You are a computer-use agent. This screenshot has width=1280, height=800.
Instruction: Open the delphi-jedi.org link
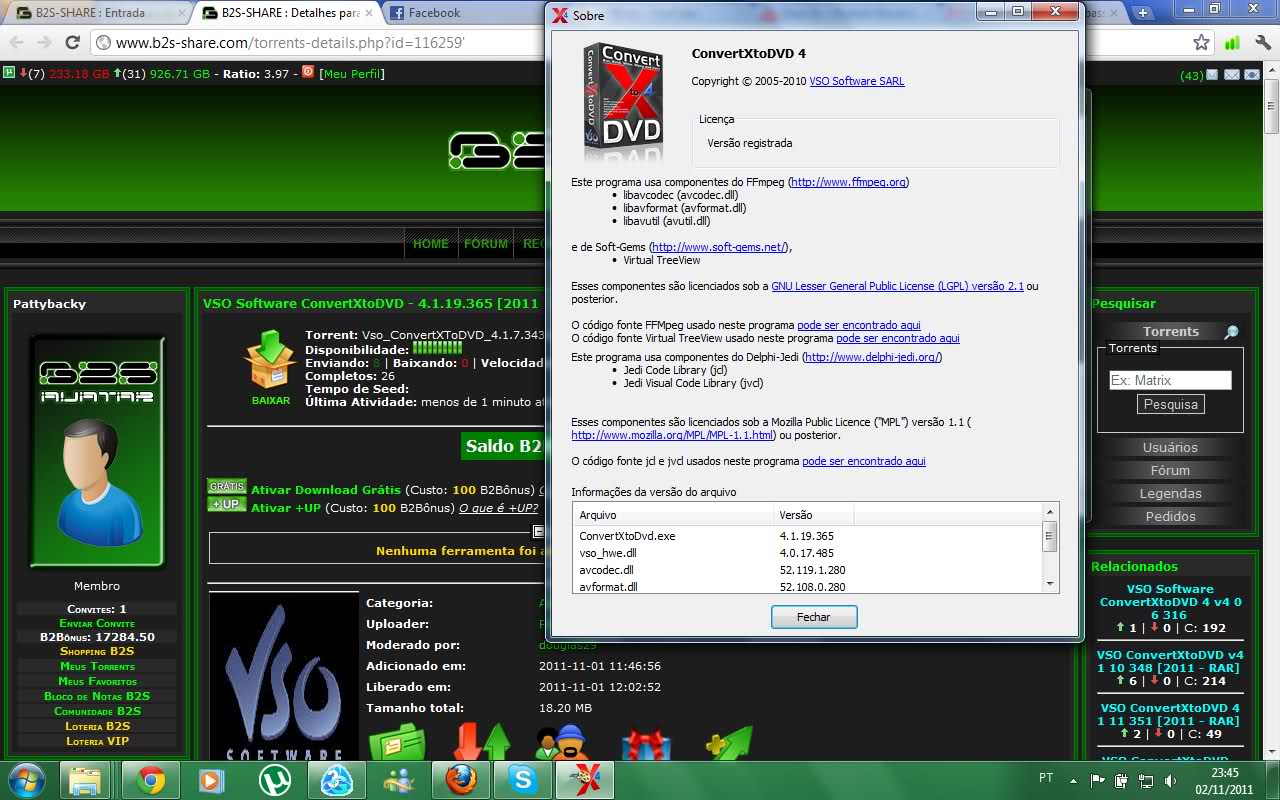pos(871,357)
